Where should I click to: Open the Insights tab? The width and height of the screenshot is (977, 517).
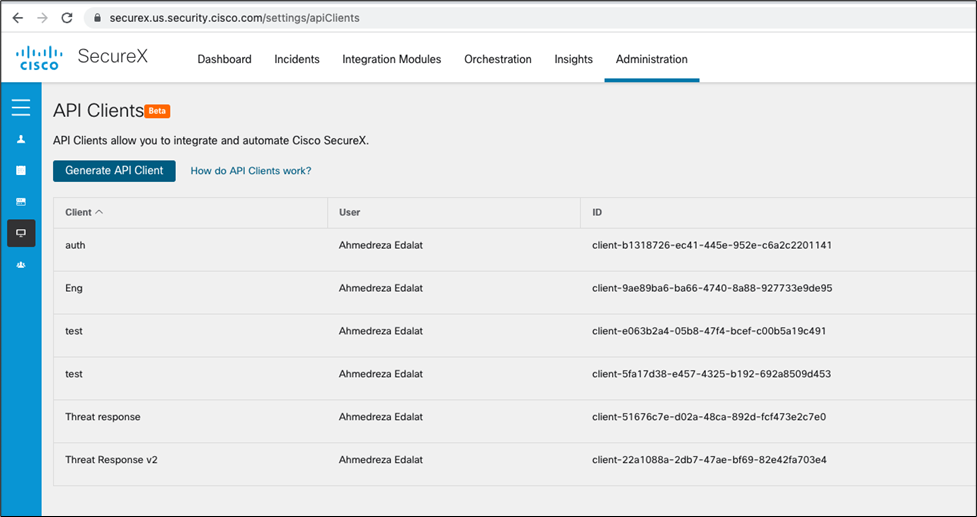[573, 59]
